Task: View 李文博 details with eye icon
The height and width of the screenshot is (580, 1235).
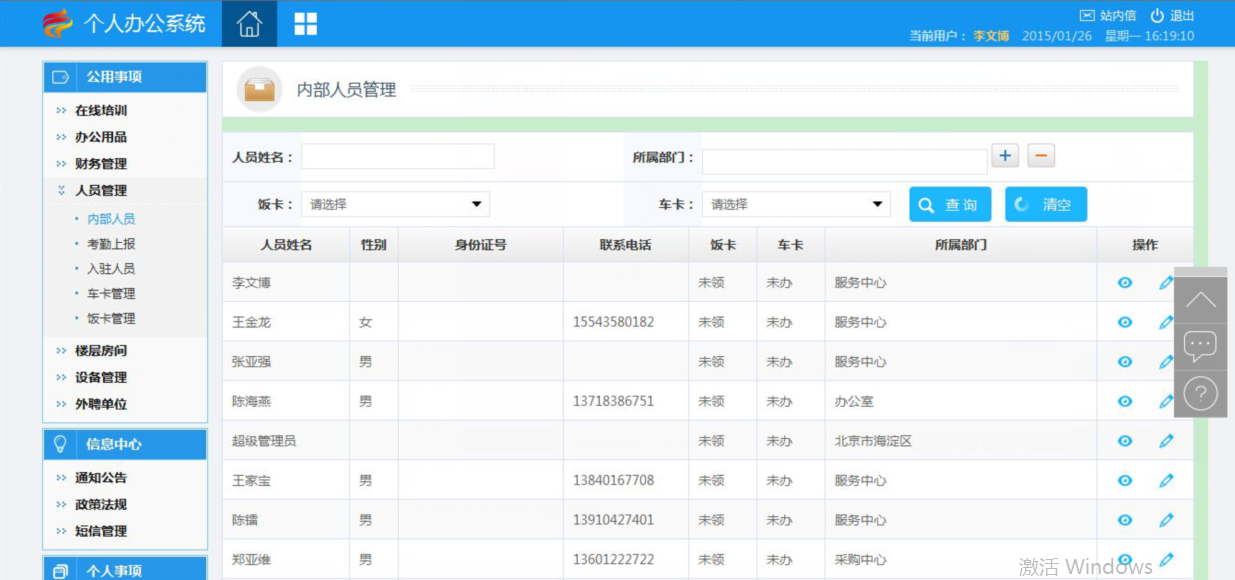Action: (1125, 283)
